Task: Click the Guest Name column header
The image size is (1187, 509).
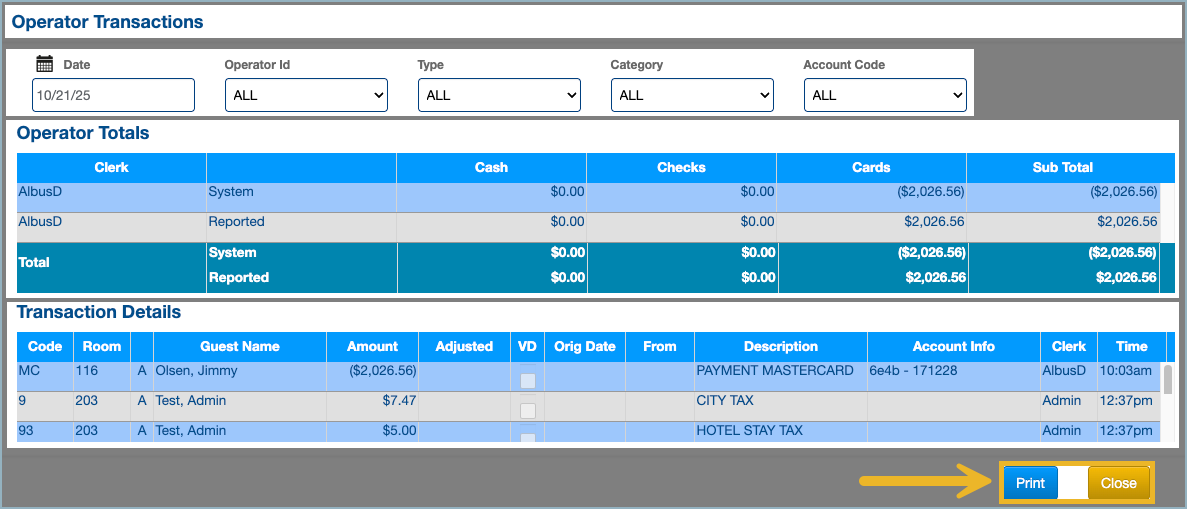Action: point(240,346)
